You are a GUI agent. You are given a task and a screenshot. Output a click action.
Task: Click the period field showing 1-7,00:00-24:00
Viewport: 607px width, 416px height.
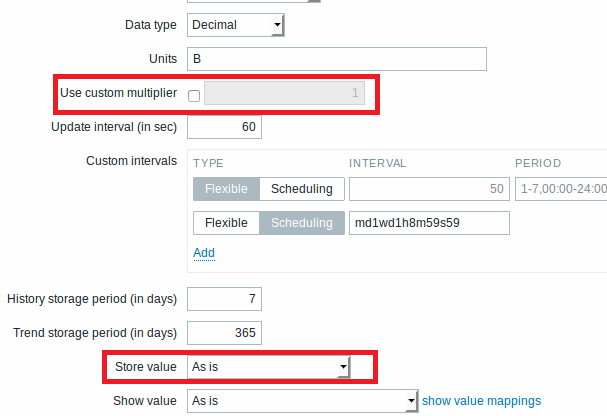(x=561, y=189)
